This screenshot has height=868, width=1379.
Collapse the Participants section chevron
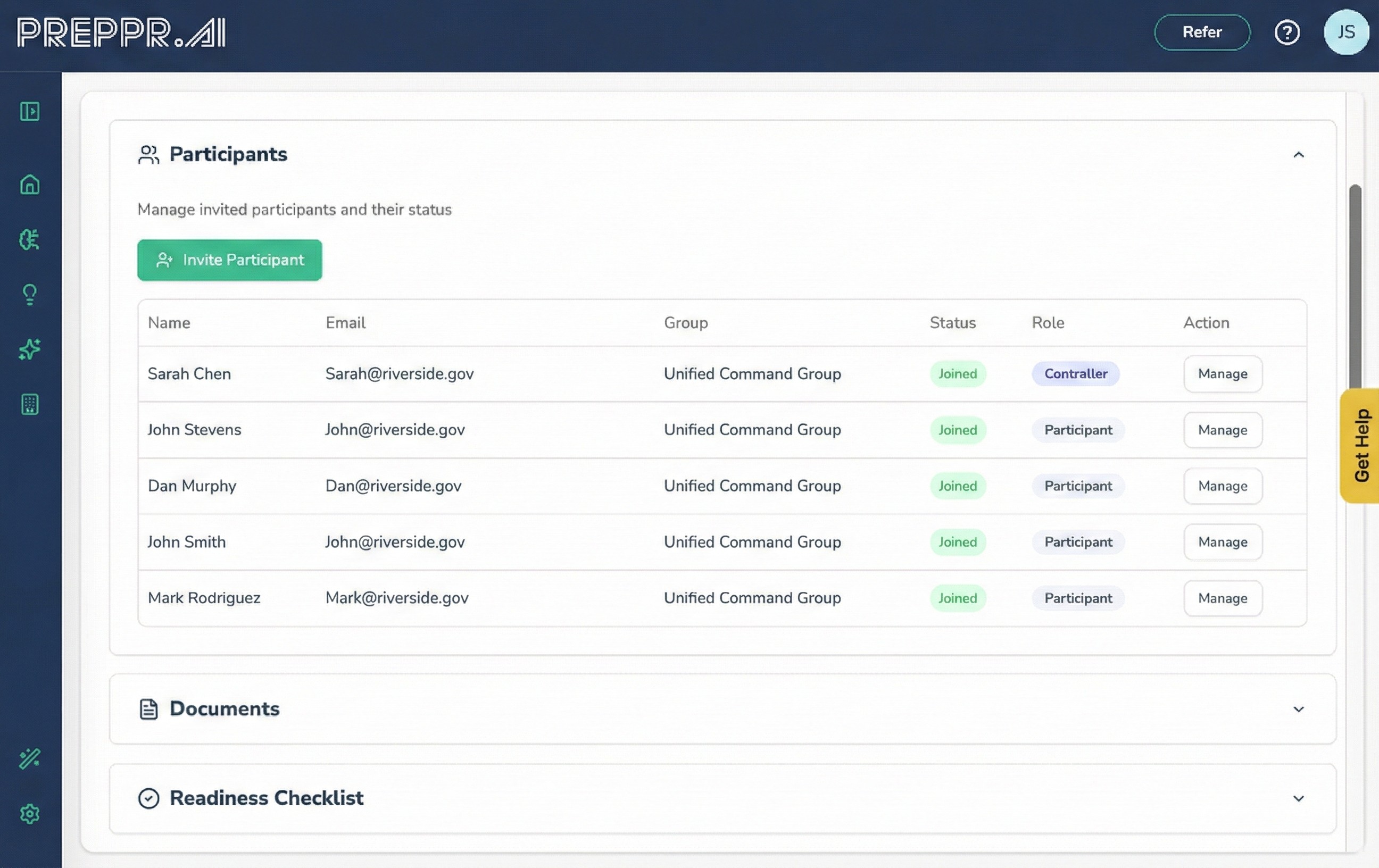pos(1298,155)
